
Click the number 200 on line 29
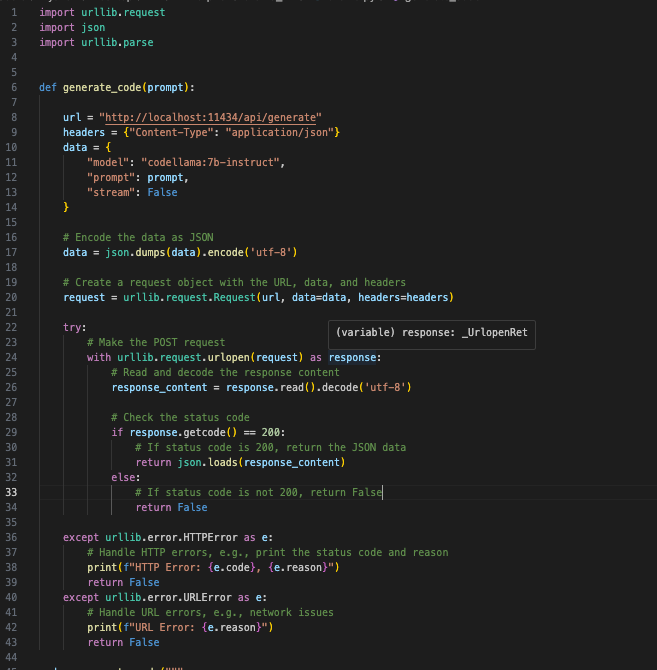click(x=271, y=432)
